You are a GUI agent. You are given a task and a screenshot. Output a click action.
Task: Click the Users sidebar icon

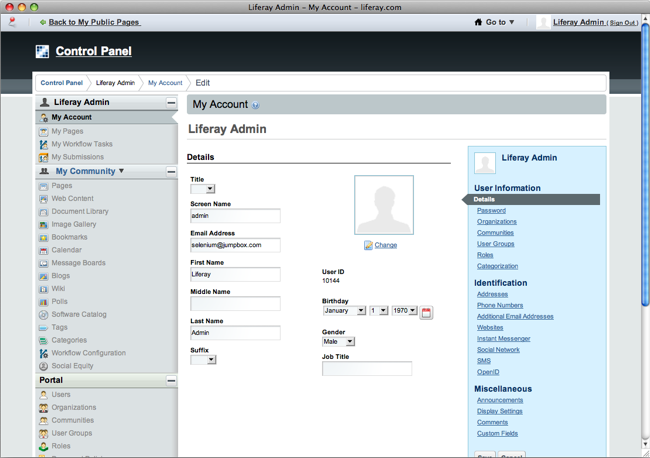coord(44,395)
